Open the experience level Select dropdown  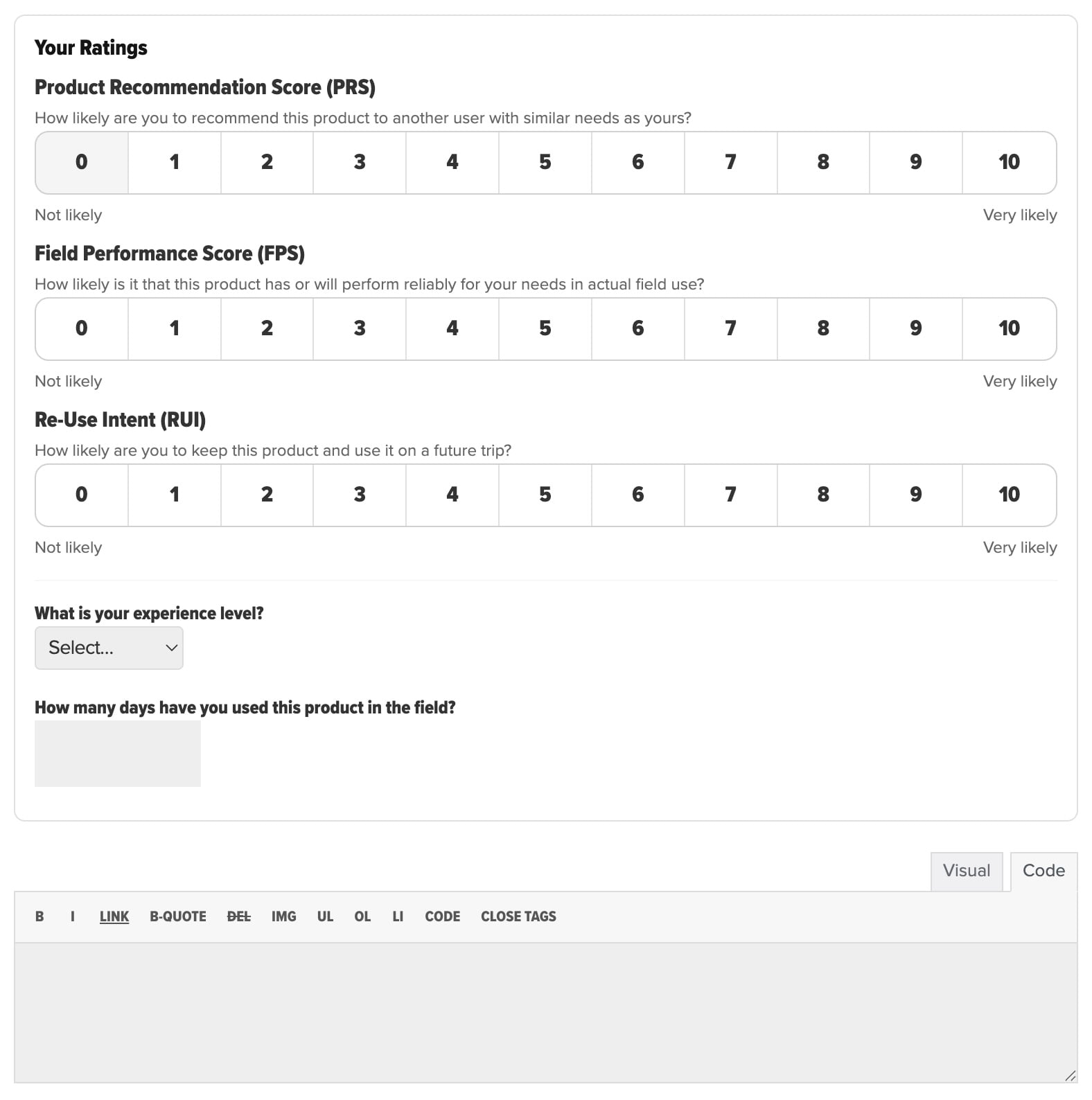(109, 648)
